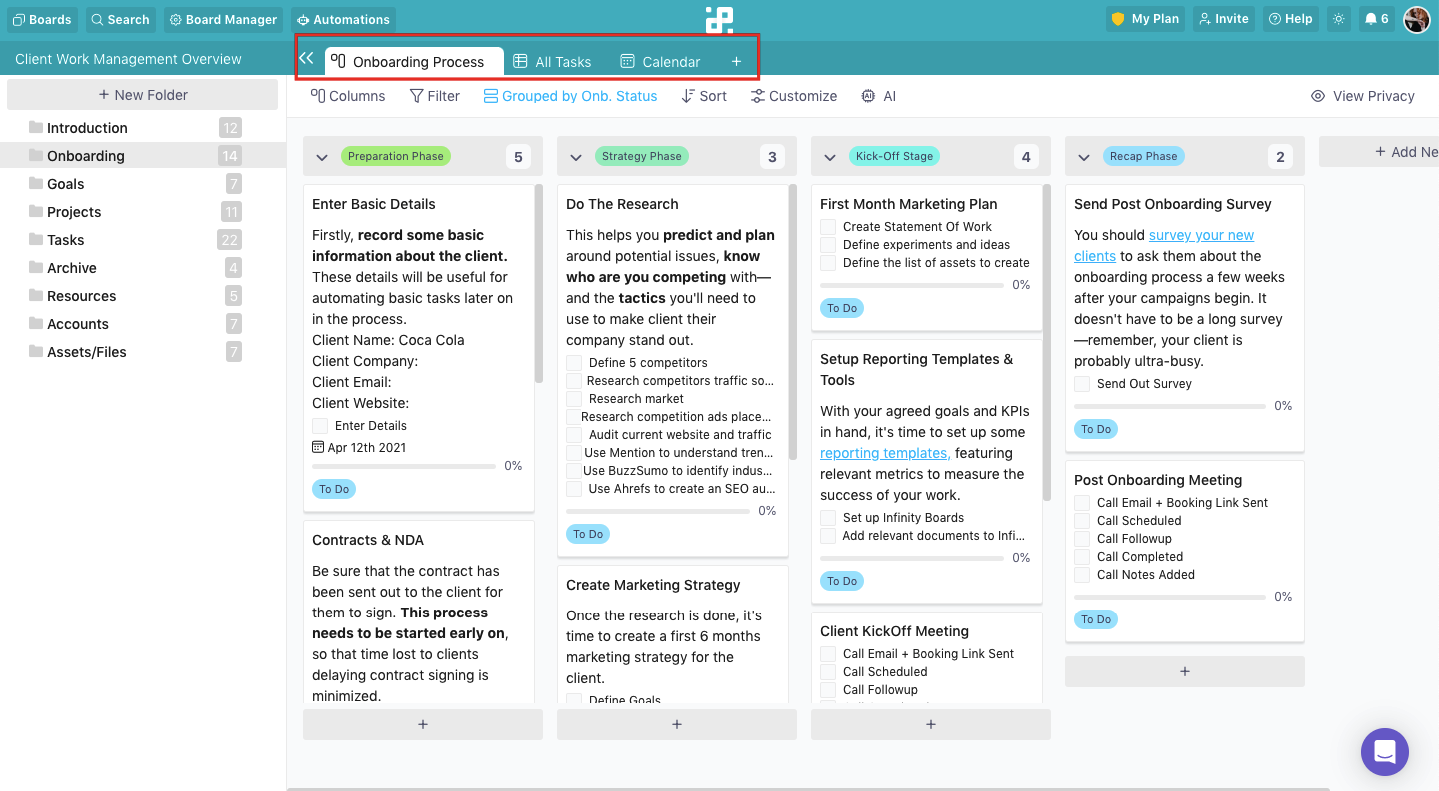Collapse the Recap Phase column
This screenshot has height=791, width=1439.
pos(1084,157)
